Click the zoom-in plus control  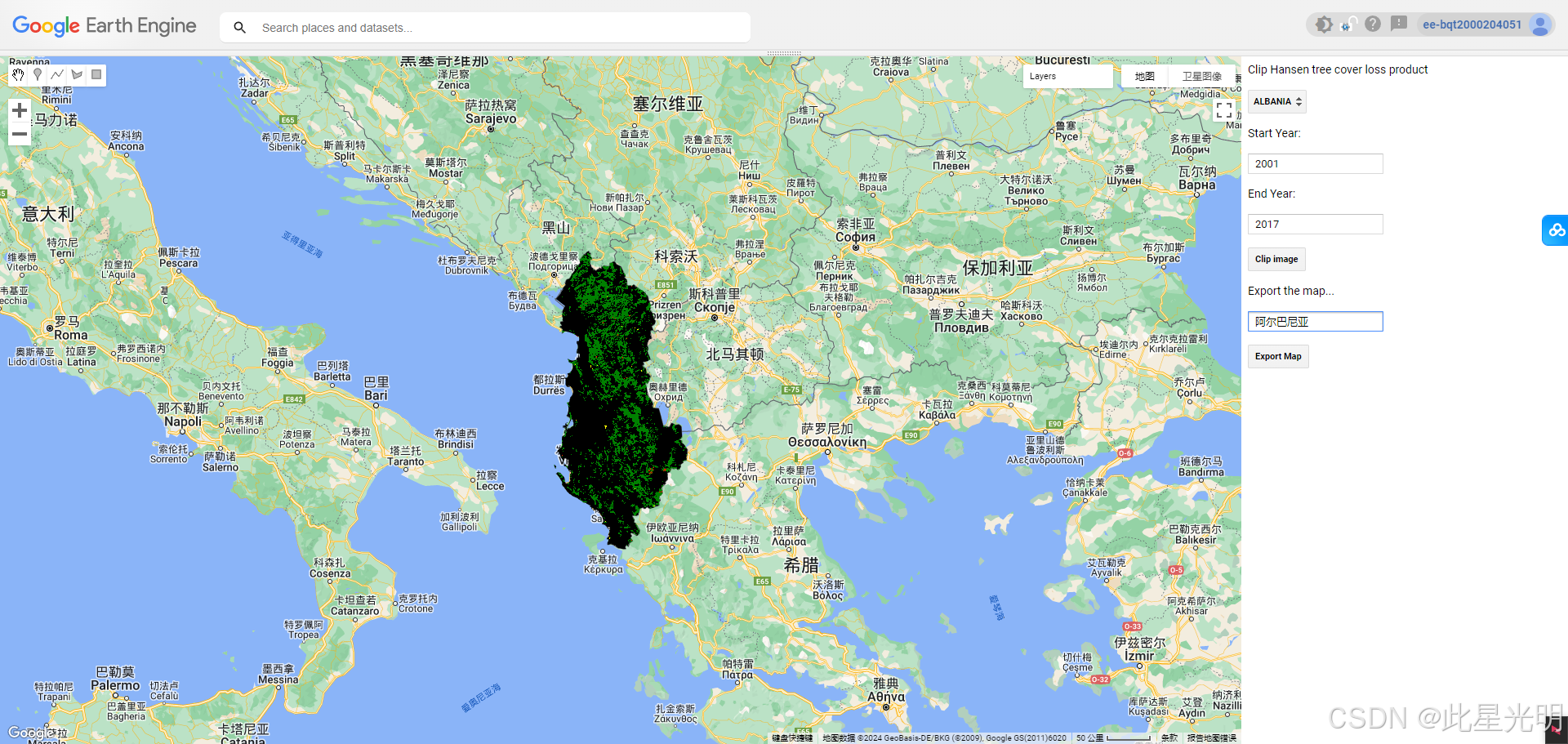click(x=19, y=109)
